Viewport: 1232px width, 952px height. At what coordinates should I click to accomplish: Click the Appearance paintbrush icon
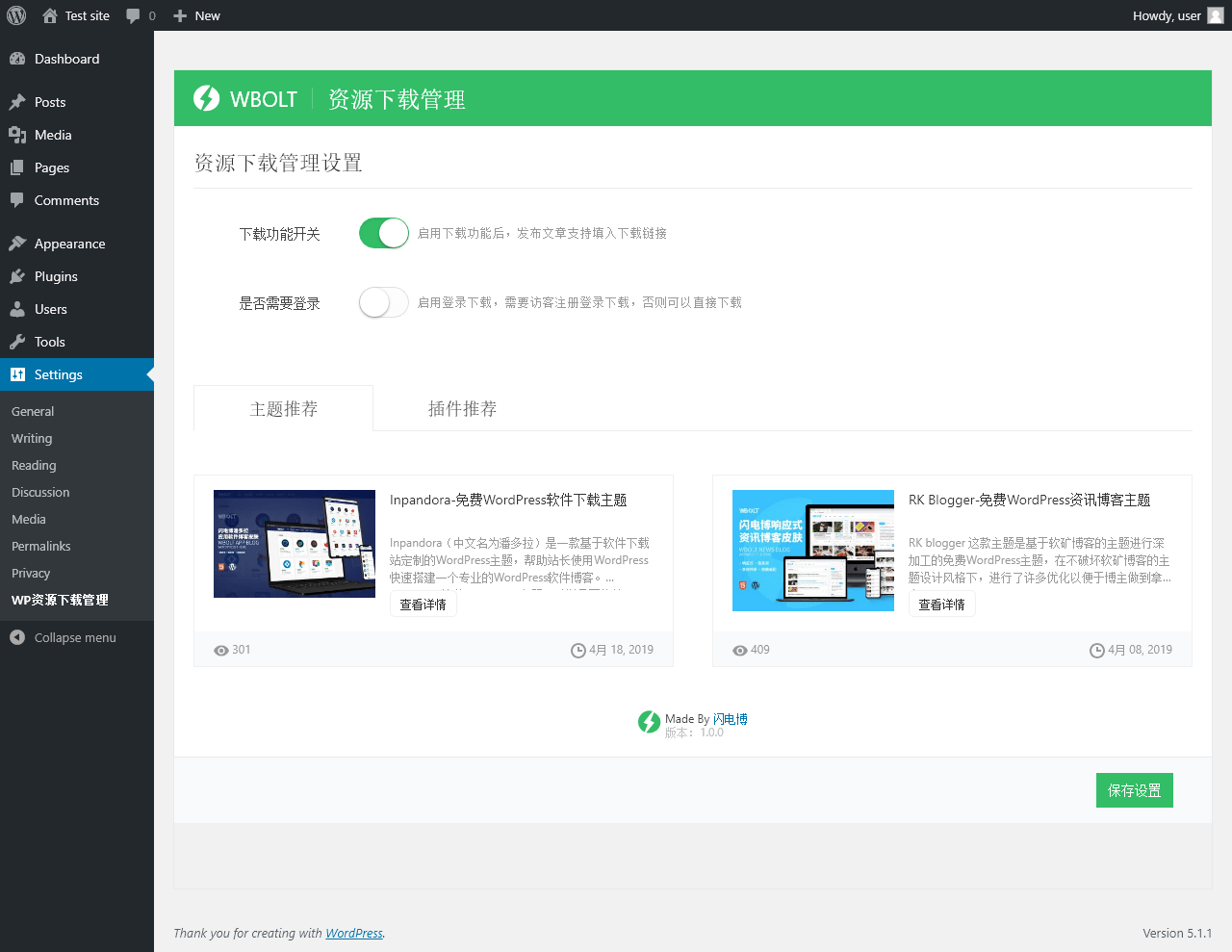click(17, 244)
